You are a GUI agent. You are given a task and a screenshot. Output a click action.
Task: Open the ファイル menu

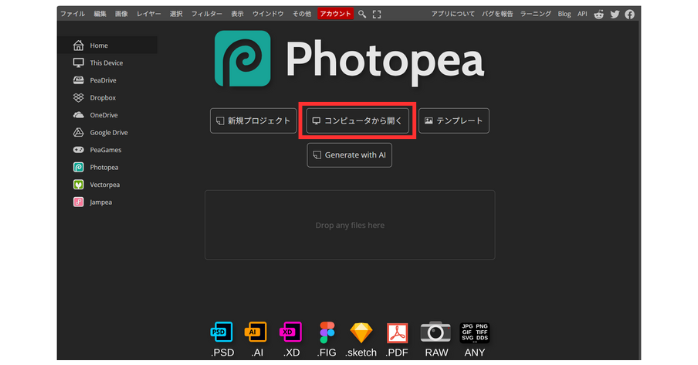pos(73,14)
